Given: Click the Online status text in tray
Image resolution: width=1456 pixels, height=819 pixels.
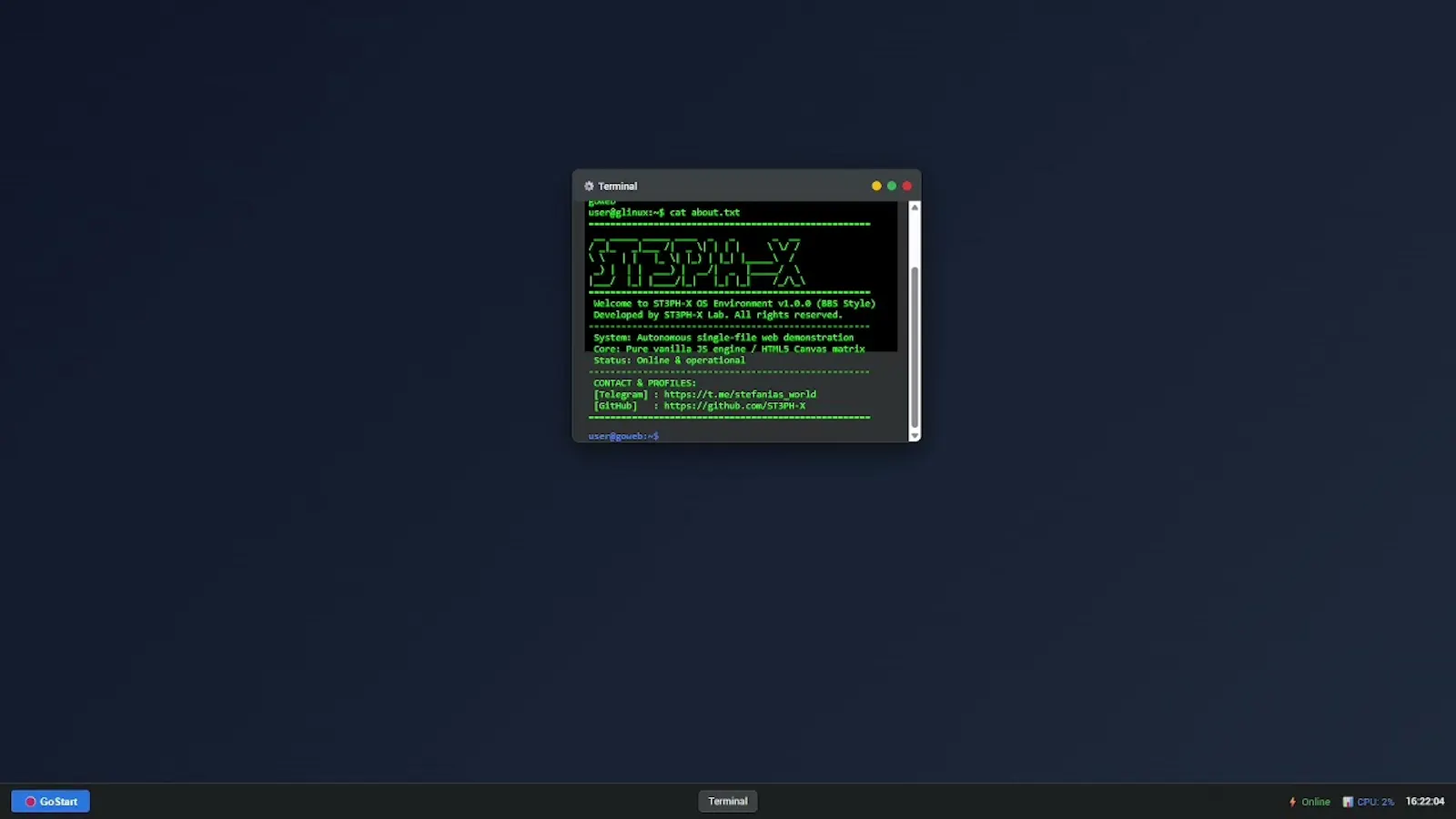Looking at the screenshot, I should point(1316,802).
